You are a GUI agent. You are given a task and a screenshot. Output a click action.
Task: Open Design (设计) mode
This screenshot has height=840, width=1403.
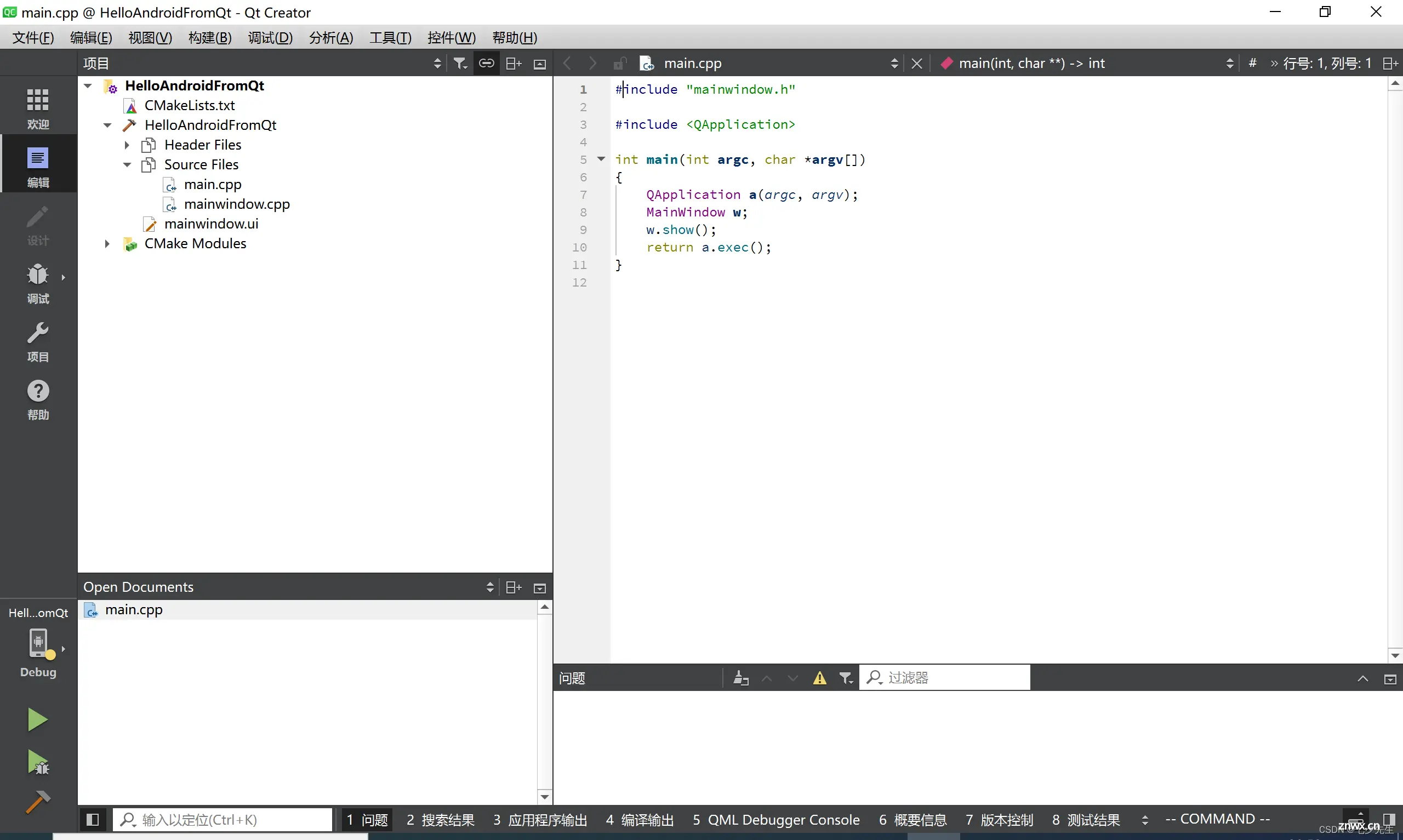click(38, 225)
